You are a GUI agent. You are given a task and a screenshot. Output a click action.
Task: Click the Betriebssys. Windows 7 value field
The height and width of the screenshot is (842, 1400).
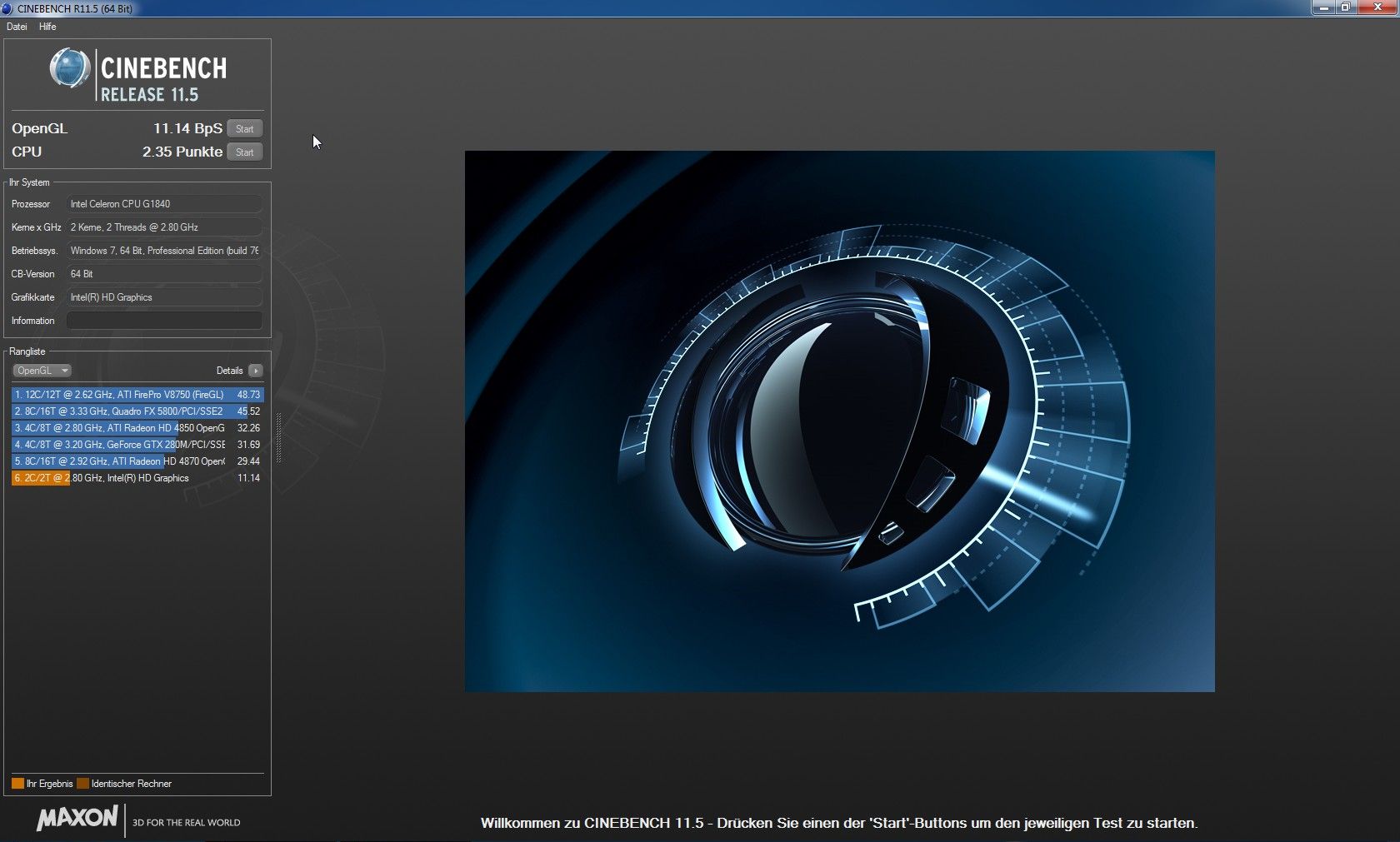pyautogui.click(x=164, y=251)
